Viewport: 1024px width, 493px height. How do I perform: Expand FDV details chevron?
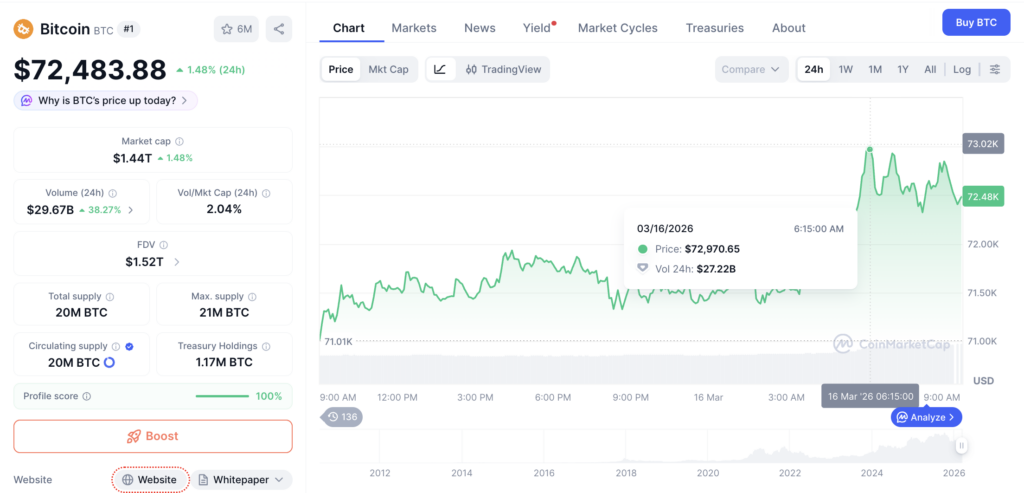coord(177,262)
